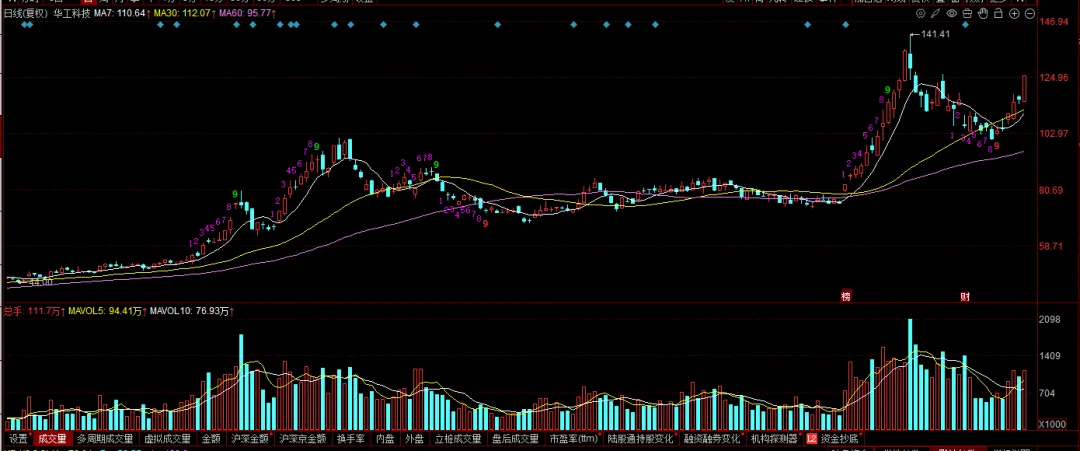Click the green 9 marker below the 141.41 peak
Screen dimensions: 1080x451
click(x=888, y=90)
